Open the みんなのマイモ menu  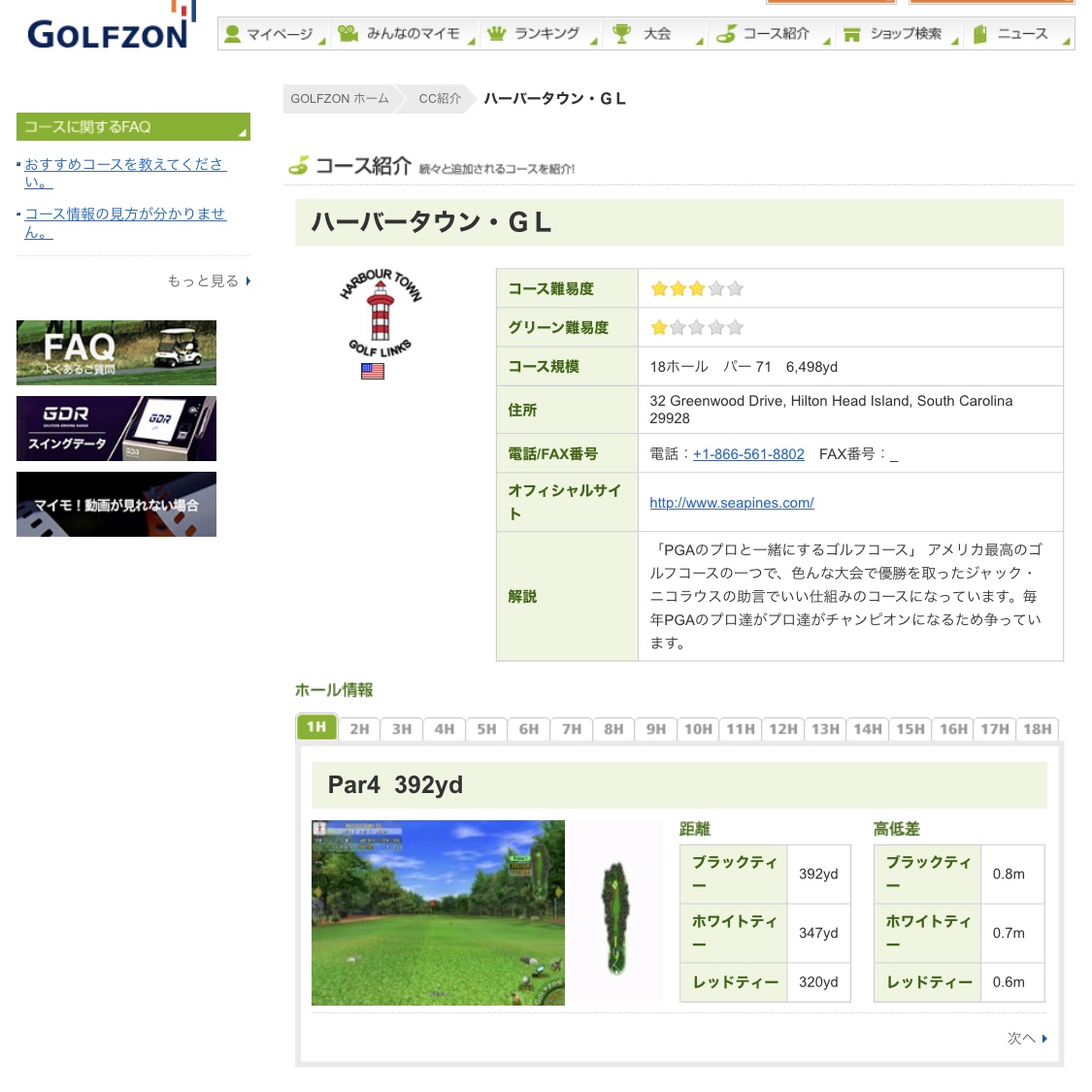pos(404,33)
